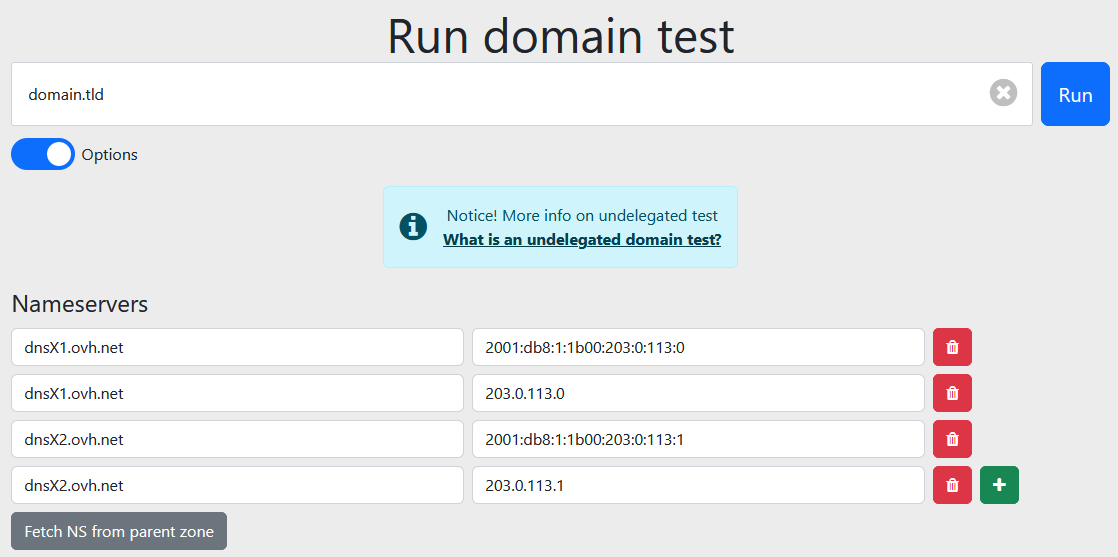Focus the domain.tld input field
The image size is (1118, 557).
(500, 94)
